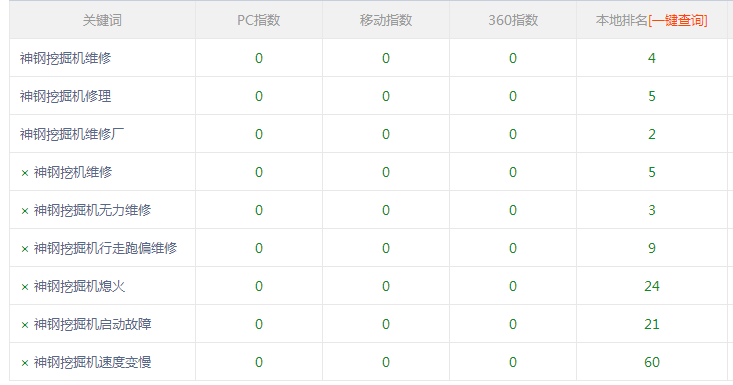The height and width of the screenshot is (385, 733).
Task: Select keyword 神钢挖掘机维修
Action: point(65,58)
